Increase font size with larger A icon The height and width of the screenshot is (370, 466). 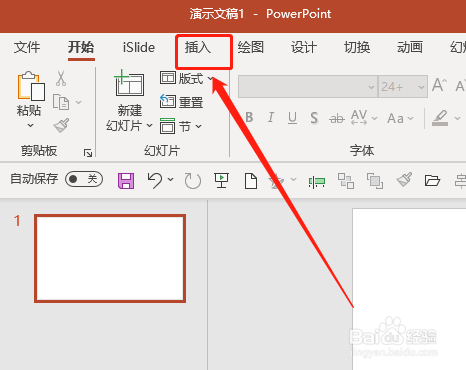[439, 85]
